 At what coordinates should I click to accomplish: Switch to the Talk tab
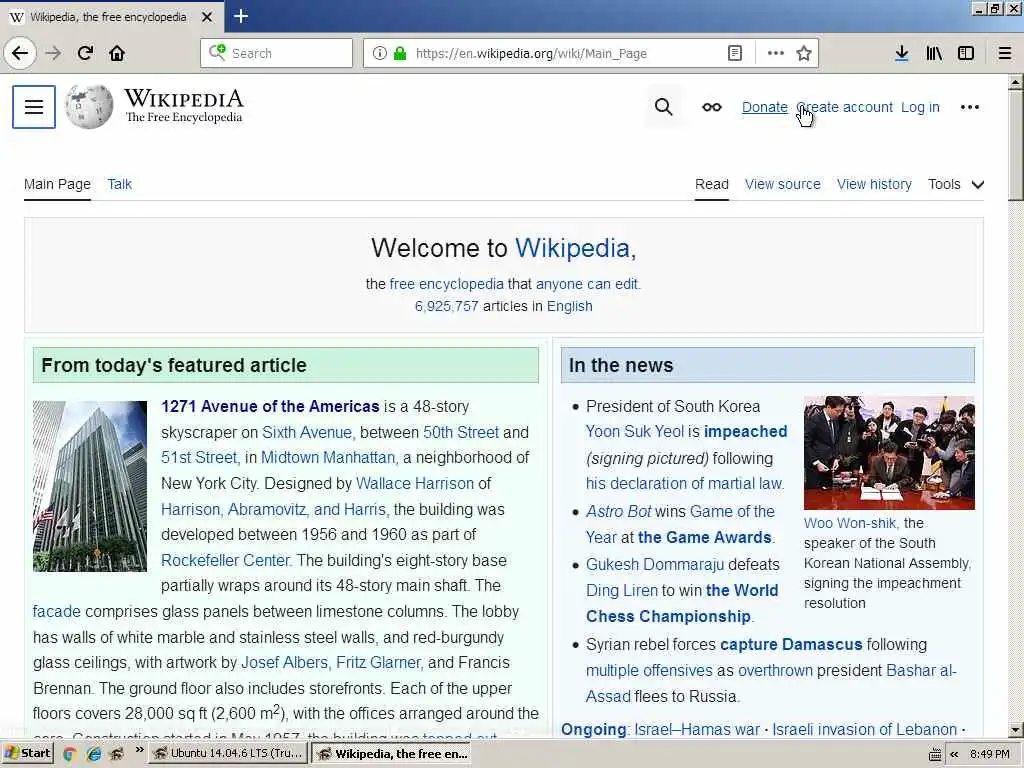pyautogui.click(x=120, y=184)
